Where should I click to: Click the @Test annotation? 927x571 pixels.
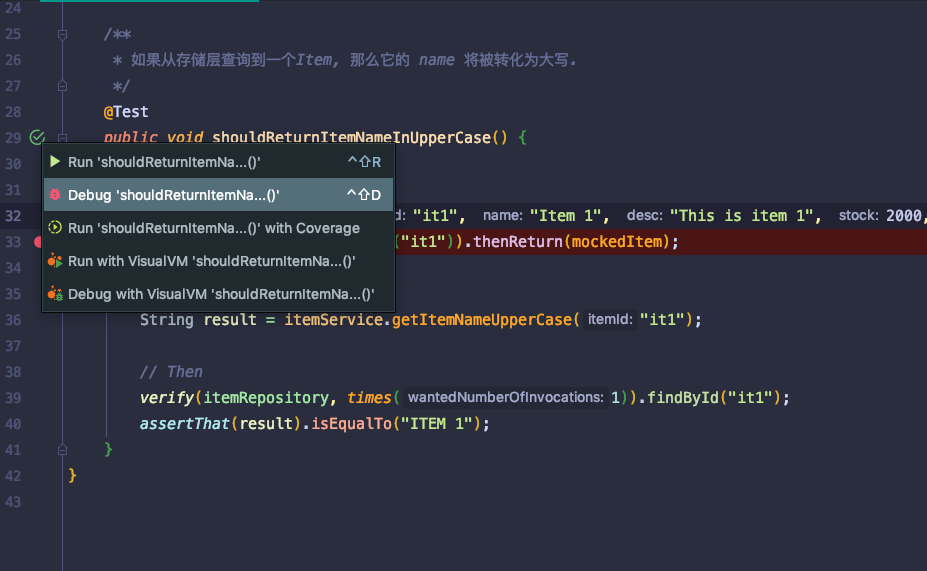click(126, 112)
